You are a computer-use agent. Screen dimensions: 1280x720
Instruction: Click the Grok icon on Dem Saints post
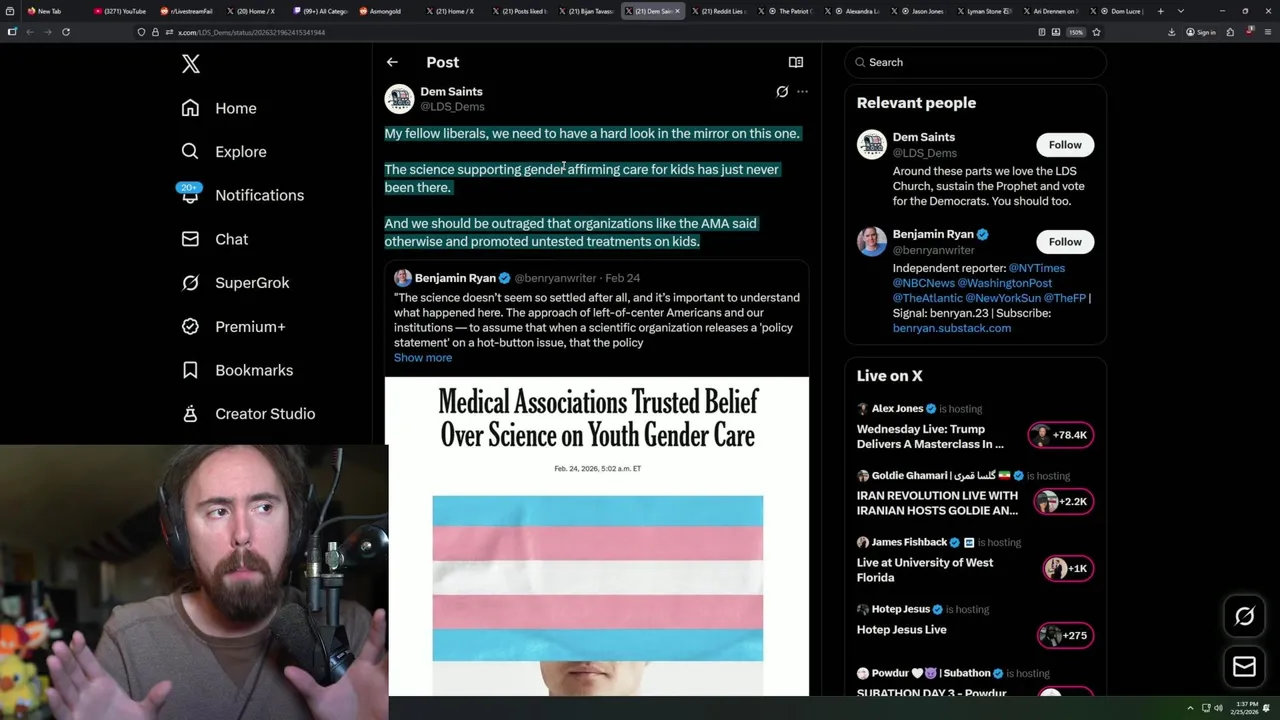(x=782, y=91)
